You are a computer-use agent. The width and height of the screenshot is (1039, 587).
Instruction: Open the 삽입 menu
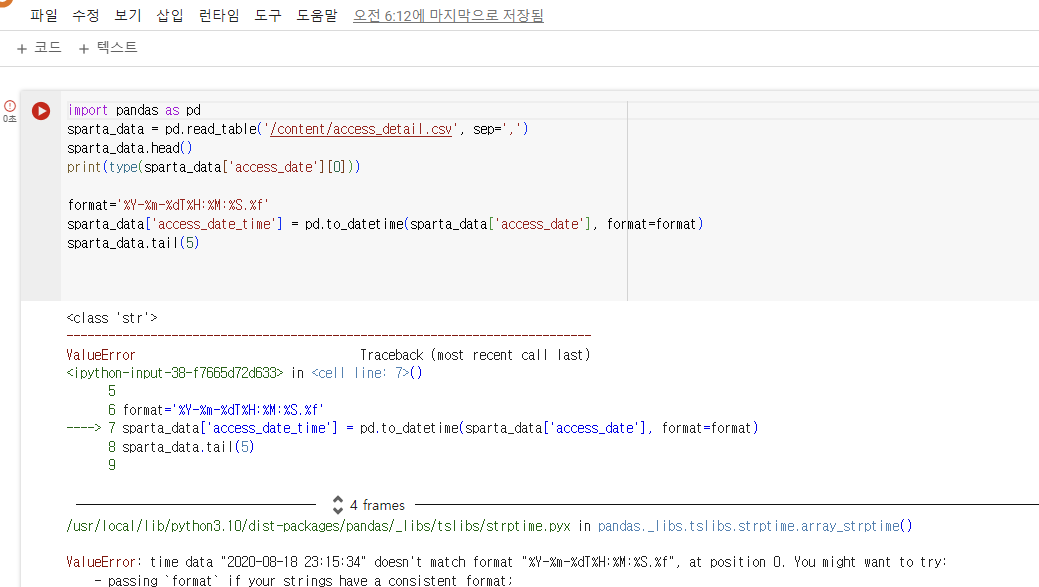170,15
